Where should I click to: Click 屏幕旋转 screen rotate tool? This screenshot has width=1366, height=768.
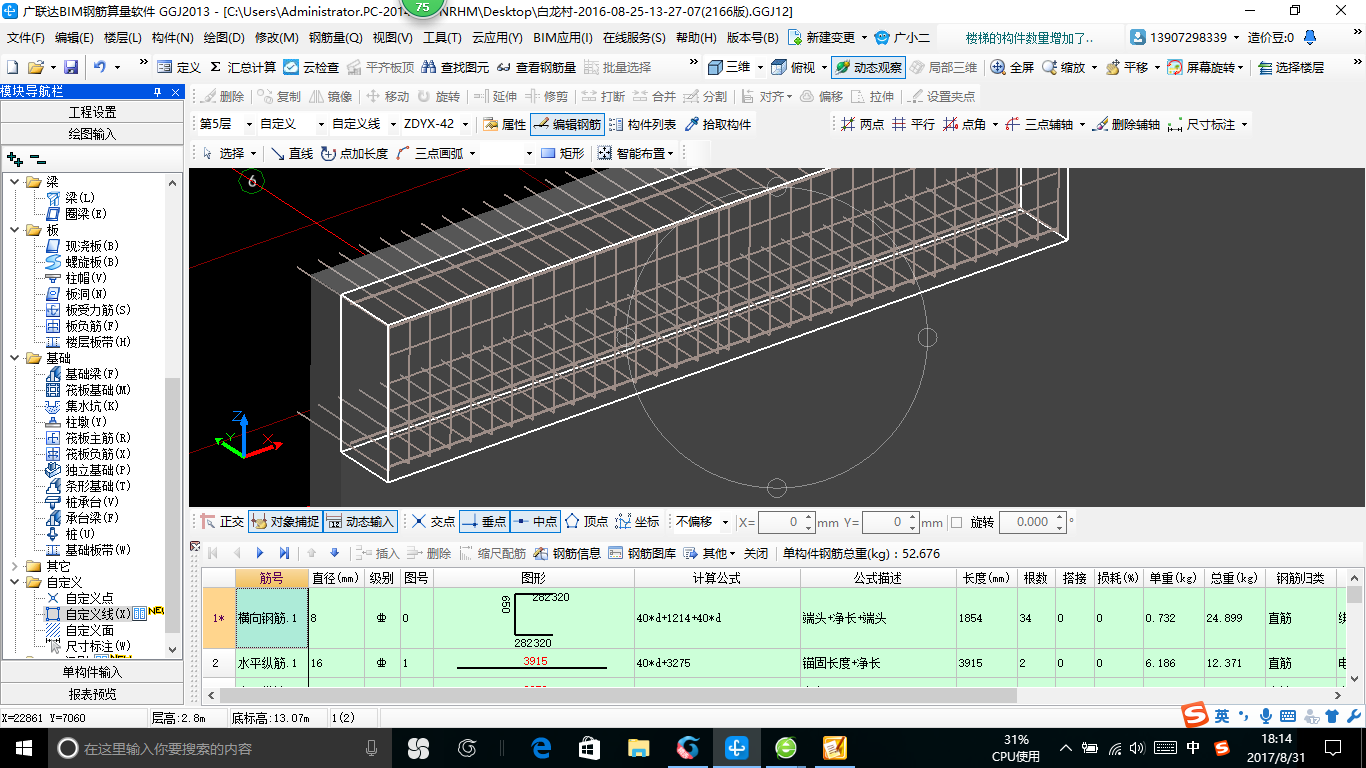(1206, 67)
